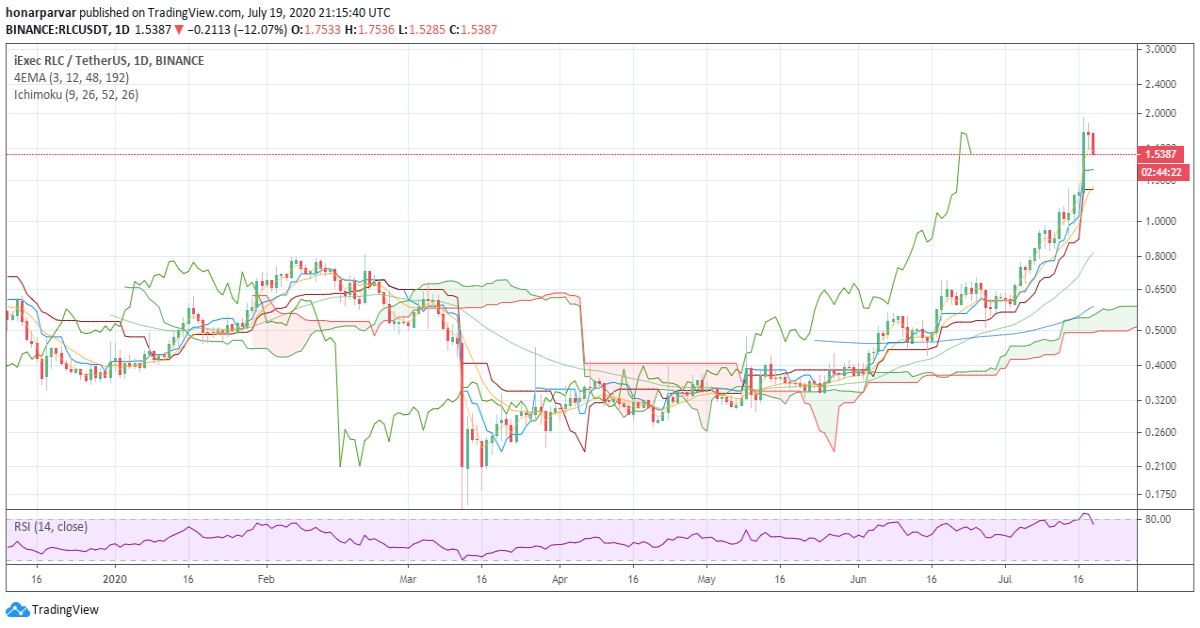The height and width of the screenshot is (628, 1200).
Task: Click the 'Feb' time axis label
Action: 266,578
